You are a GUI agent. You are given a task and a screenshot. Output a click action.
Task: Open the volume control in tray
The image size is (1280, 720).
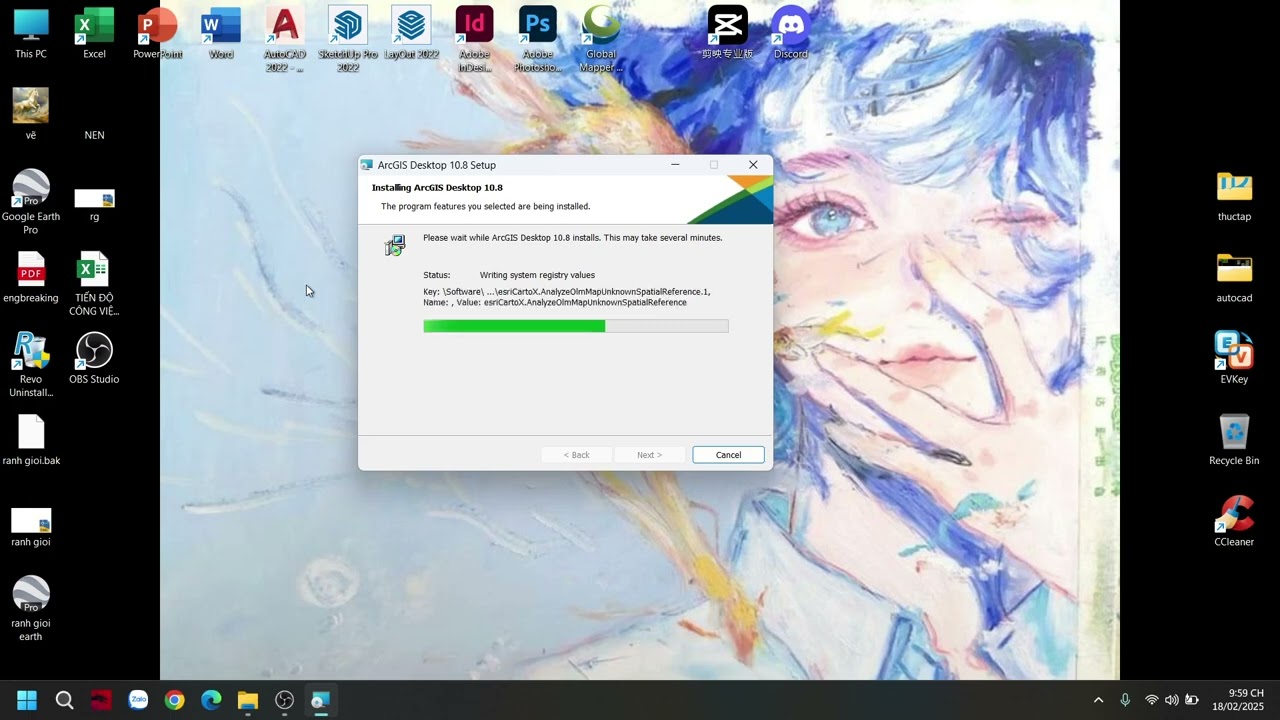(1172, 700)
